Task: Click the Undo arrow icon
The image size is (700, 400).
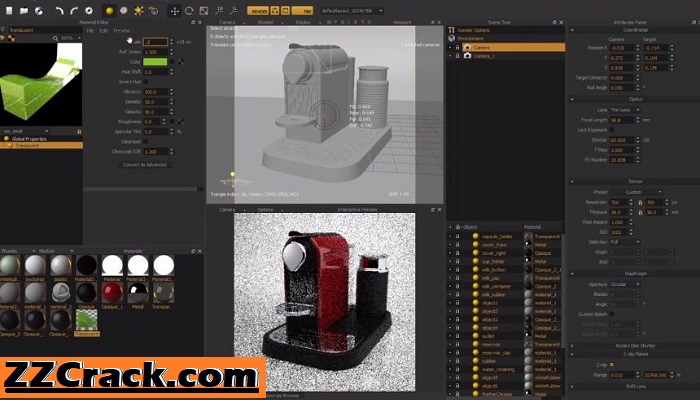Action: [59, 11]
